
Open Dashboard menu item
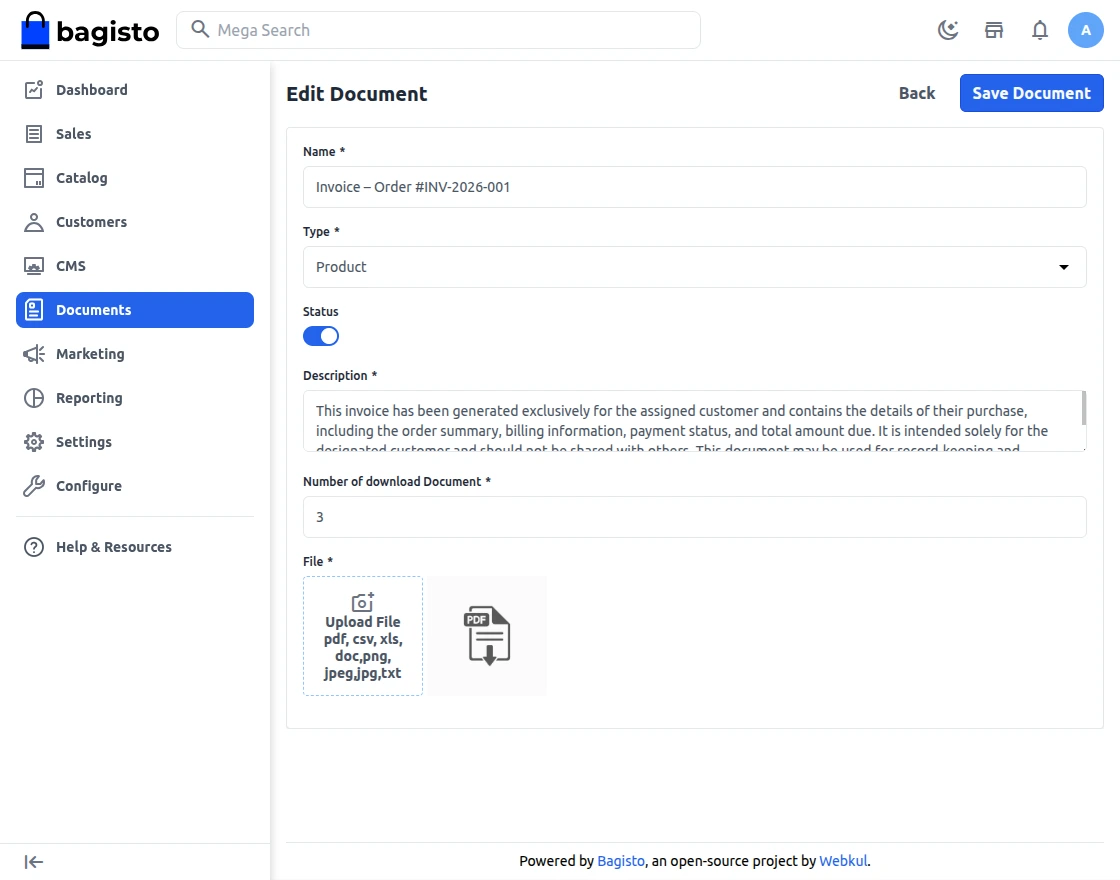[135, 90]
